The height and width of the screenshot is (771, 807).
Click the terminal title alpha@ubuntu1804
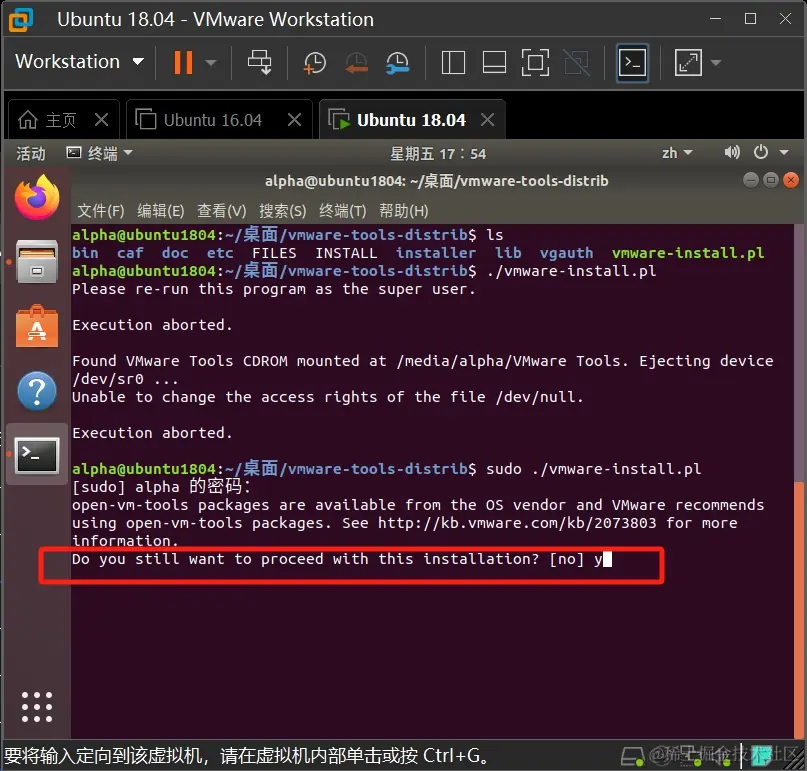pyautogui.click(x=436, y=181)
